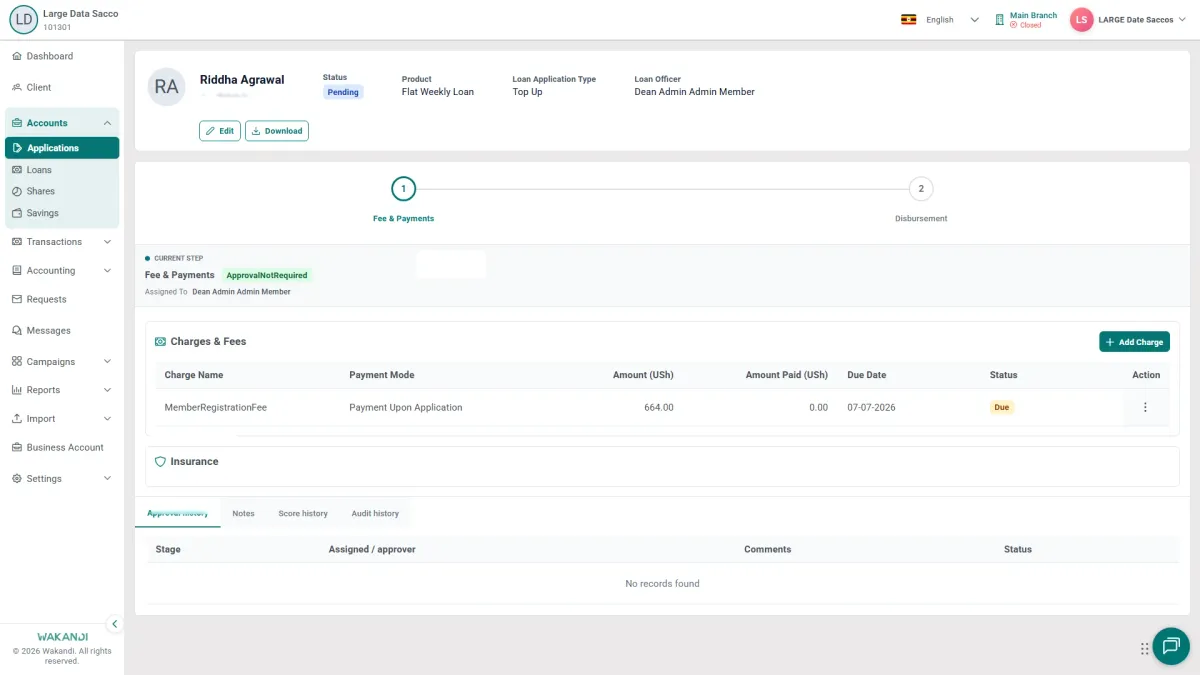Collapse the sidebar with arrow button

114,624
